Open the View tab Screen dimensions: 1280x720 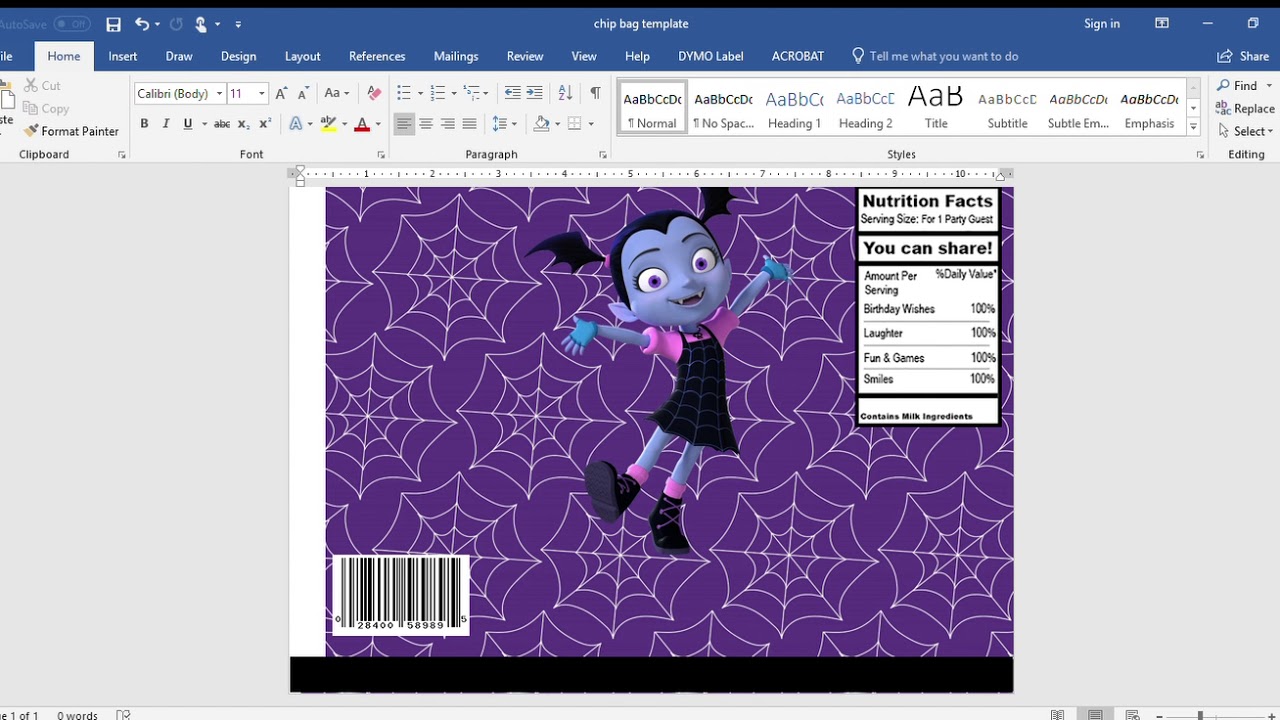[584, 56]
